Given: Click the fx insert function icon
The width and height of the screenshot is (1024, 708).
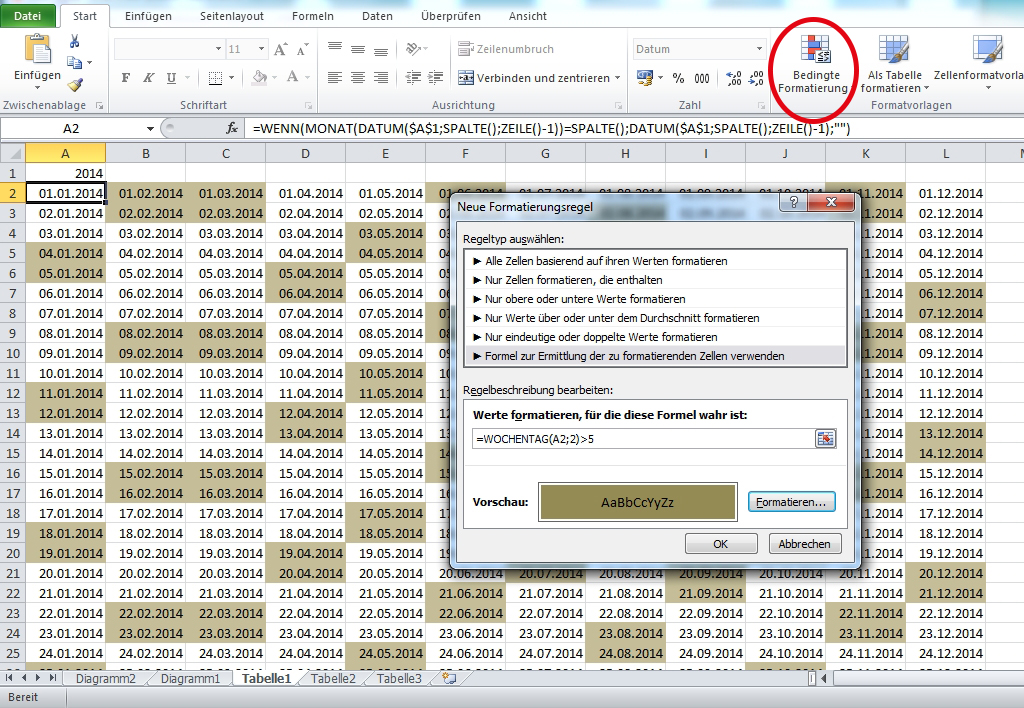Looking at the screenshot, I should pos(232,129).
